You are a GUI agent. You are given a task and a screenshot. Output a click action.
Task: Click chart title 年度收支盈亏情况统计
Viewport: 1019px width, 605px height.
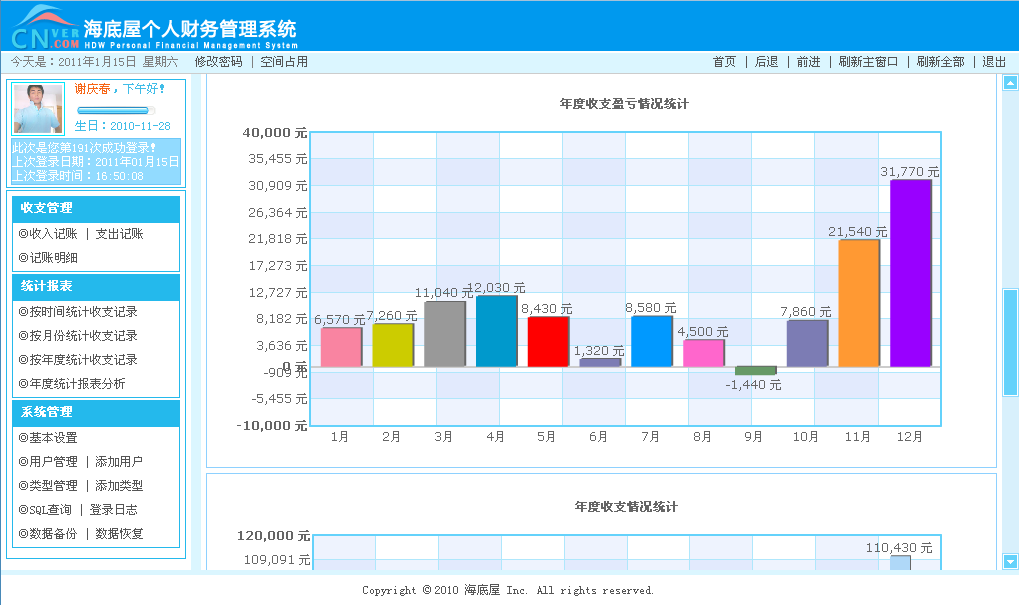(x=624, y=104)
